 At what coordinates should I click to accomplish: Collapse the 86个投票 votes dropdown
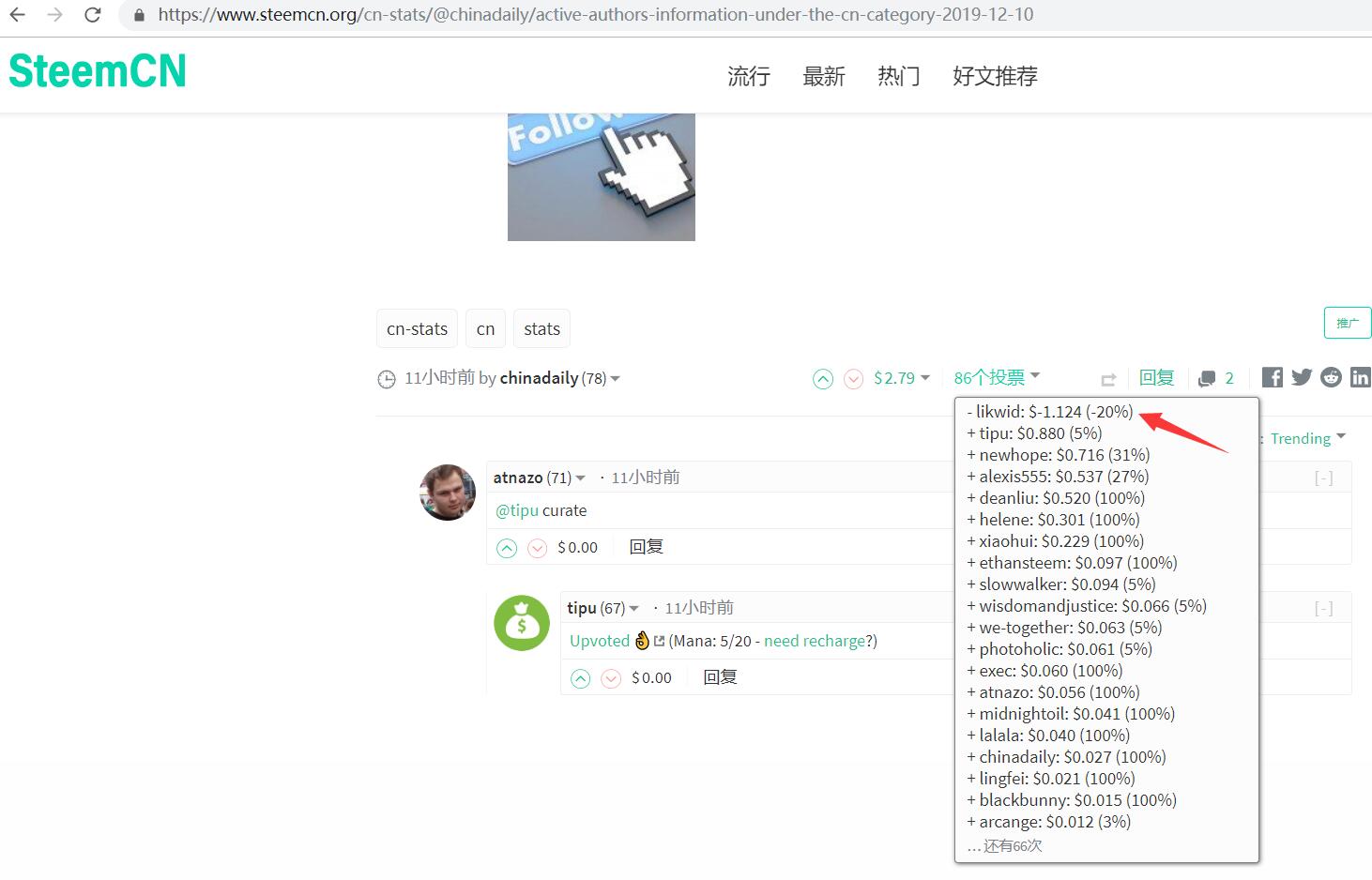tap(997, 377)
